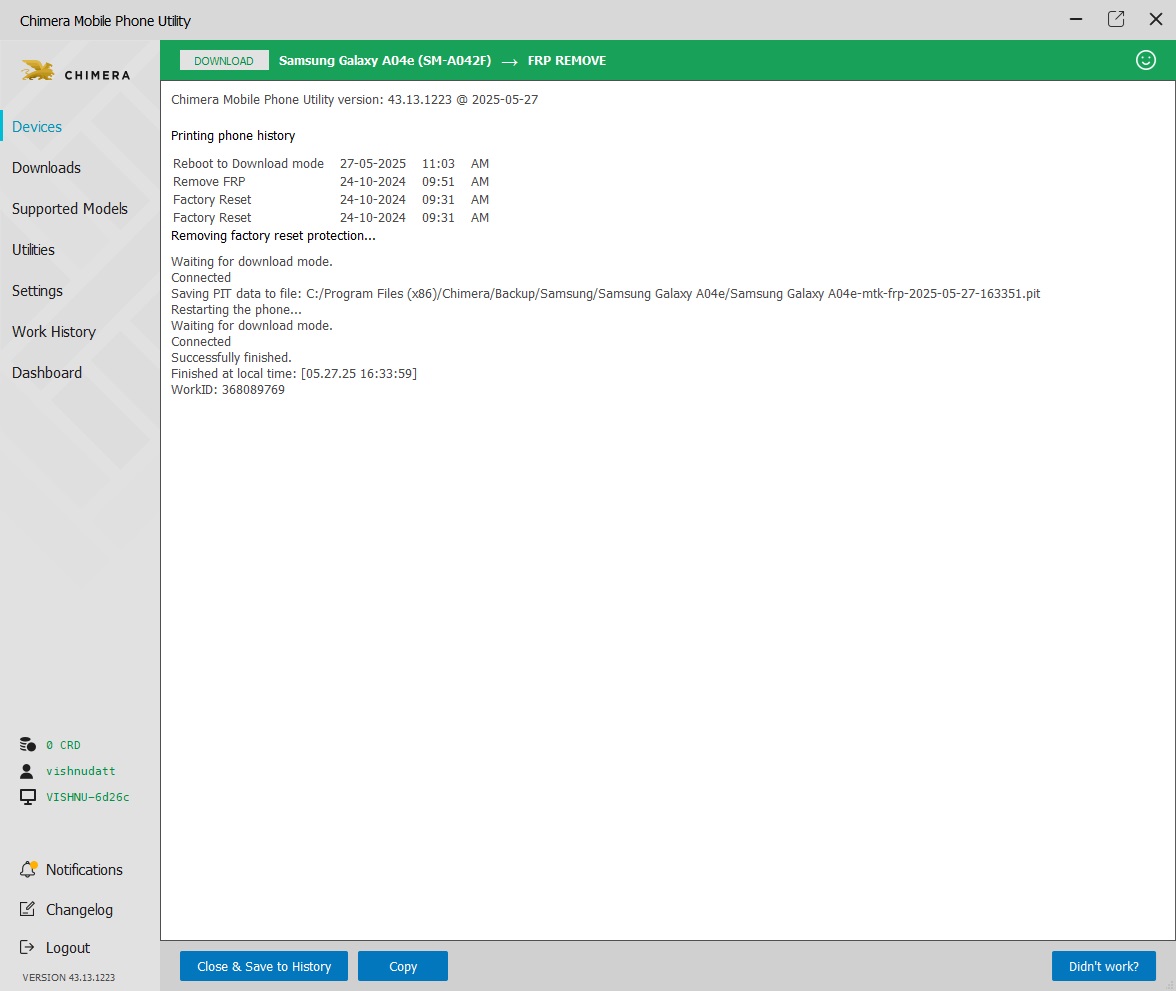The height and width of the screenshot is (991, 1176).
Task: Click Reboot to Download mode row
Action: (331, 164)
